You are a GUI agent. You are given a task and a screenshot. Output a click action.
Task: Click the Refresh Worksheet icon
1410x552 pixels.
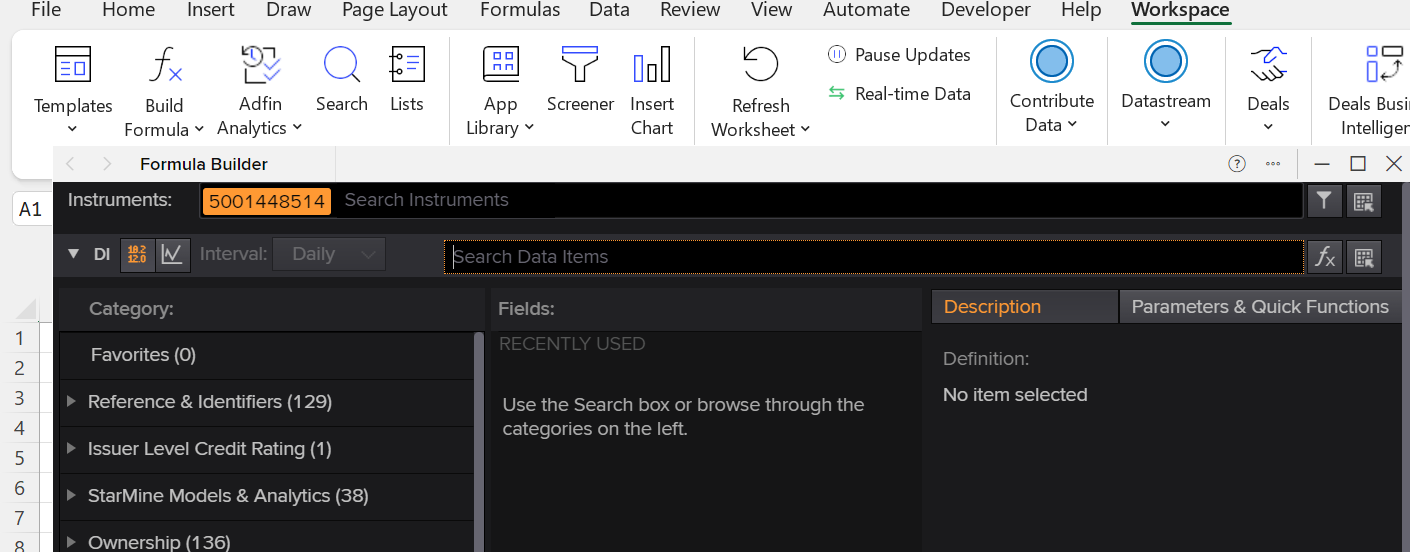click(760, 66)
